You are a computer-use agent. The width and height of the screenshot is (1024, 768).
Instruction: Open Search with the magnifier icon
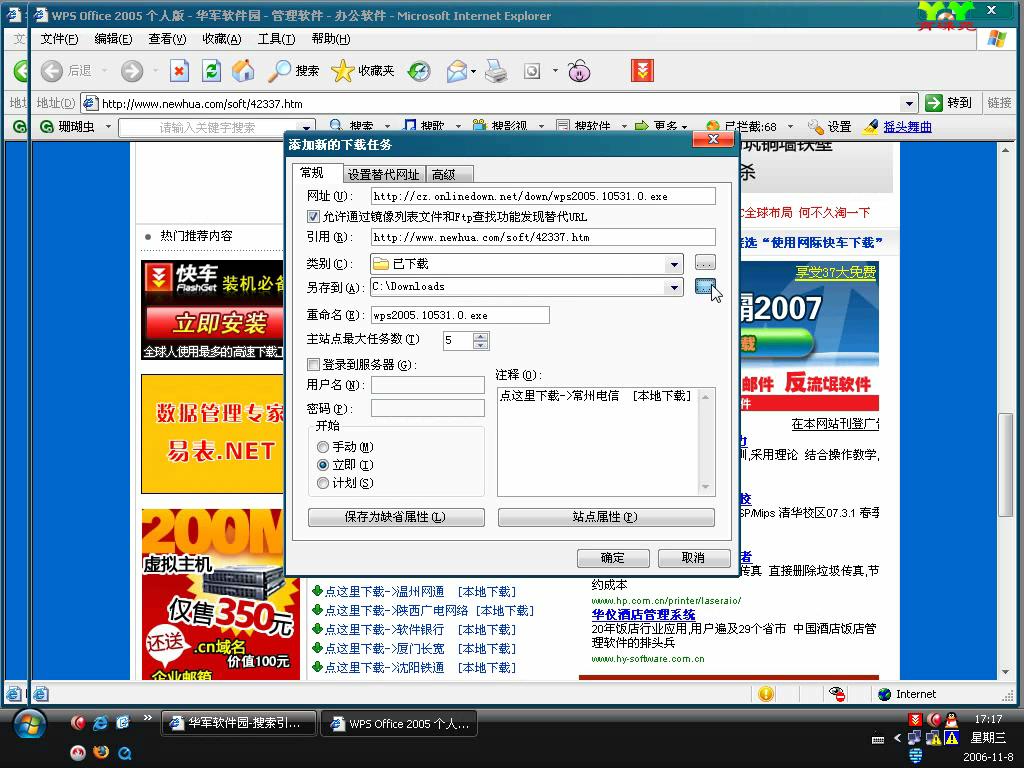(279, 71)
